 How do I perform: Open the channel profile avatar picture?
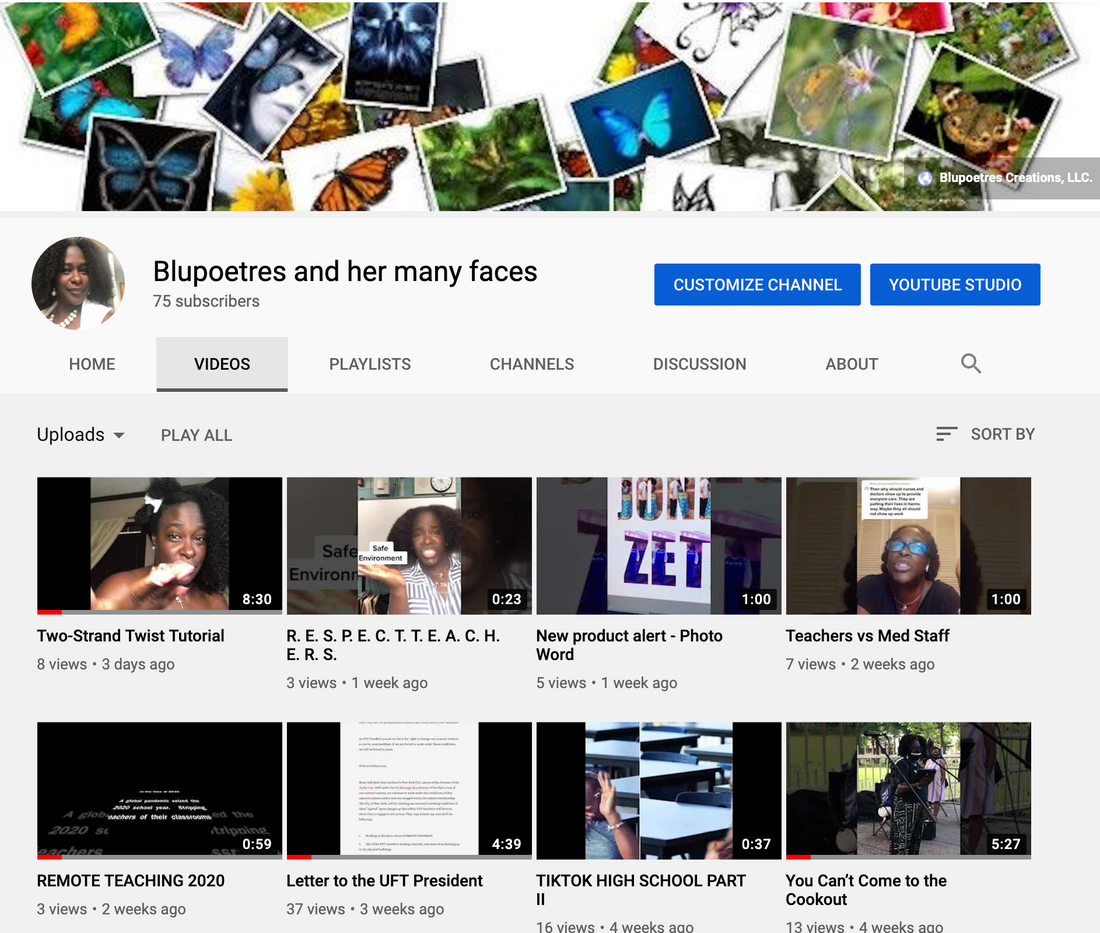[78, 284]
